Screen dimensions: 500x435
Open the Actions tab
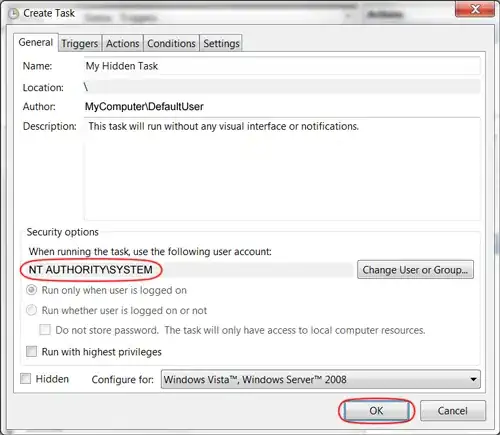[x=123, y=43]
